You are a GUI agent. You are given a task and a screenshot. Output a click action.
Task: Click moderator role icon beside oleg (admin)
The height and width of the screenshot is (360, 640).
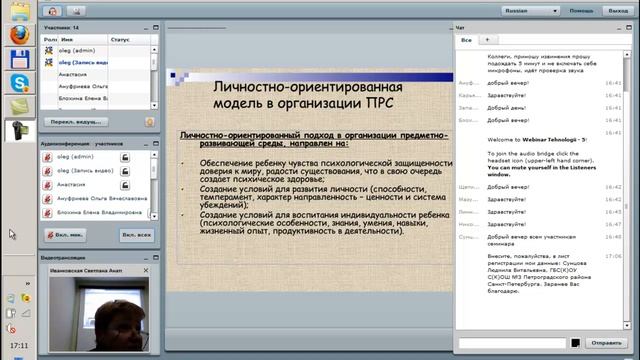pos(49,50)
